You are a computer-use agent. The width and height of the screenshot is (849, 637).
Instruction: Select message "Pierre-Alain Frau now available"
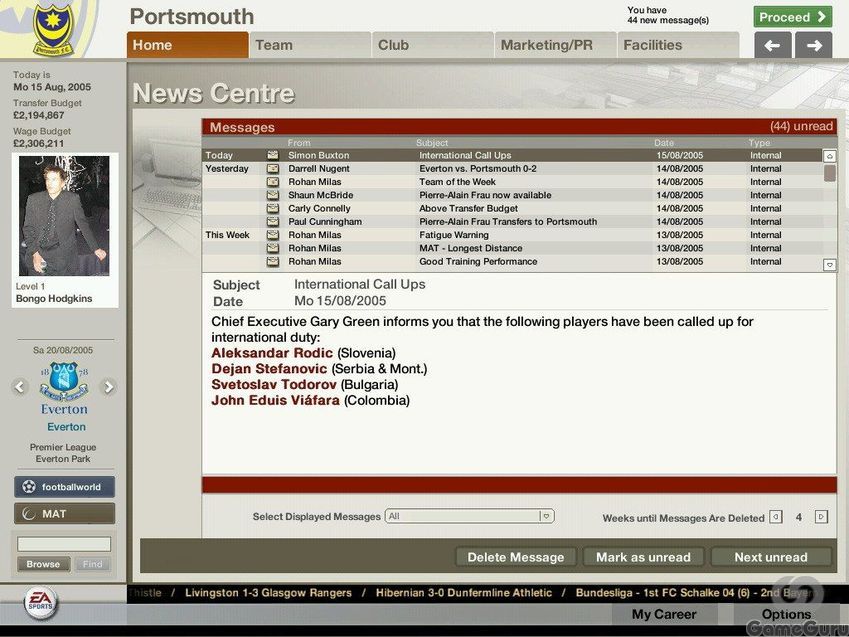pyautogui.click(x=485, y=195)
